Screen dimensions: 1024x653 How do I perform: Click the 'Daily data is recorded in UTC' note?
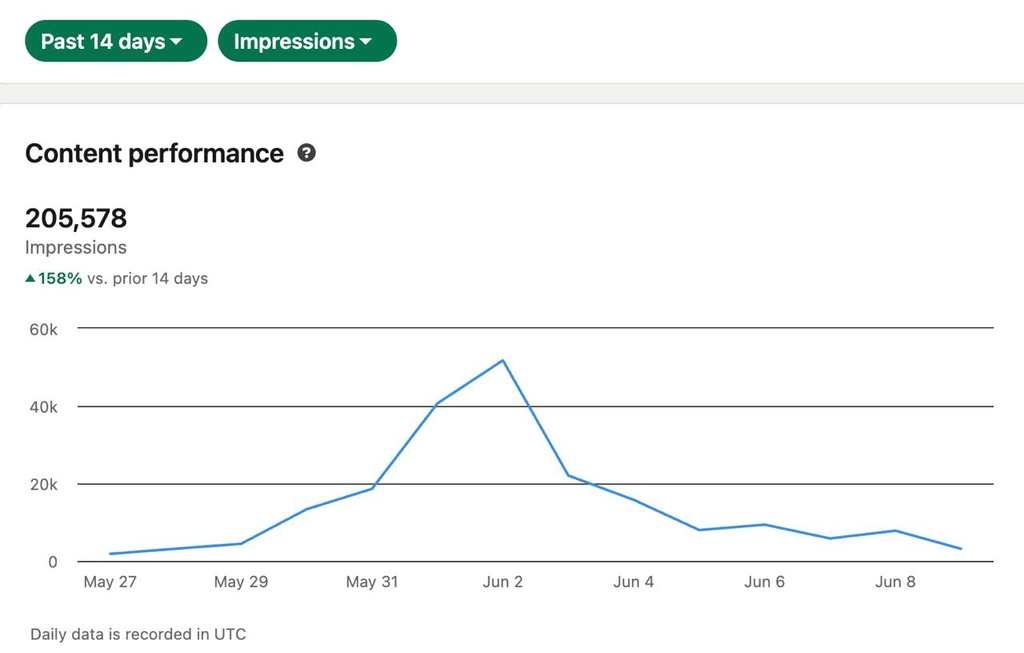(138, 634)
